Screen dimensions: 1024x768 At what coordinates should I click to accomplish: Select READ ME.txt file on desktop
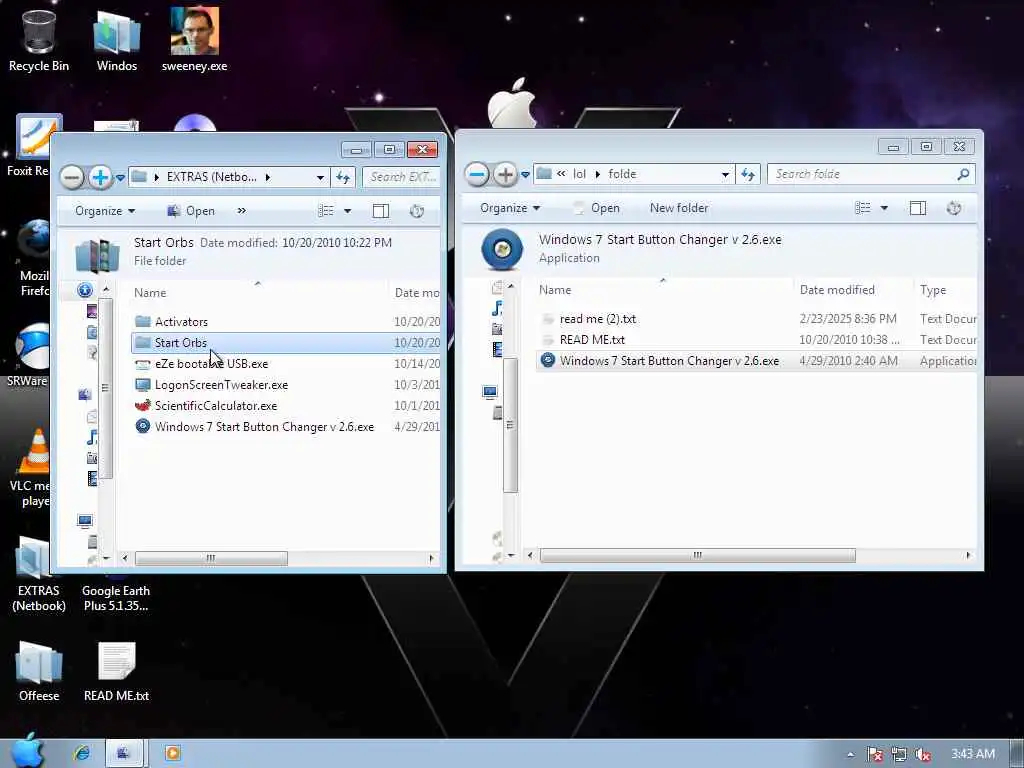coord(116,671)
